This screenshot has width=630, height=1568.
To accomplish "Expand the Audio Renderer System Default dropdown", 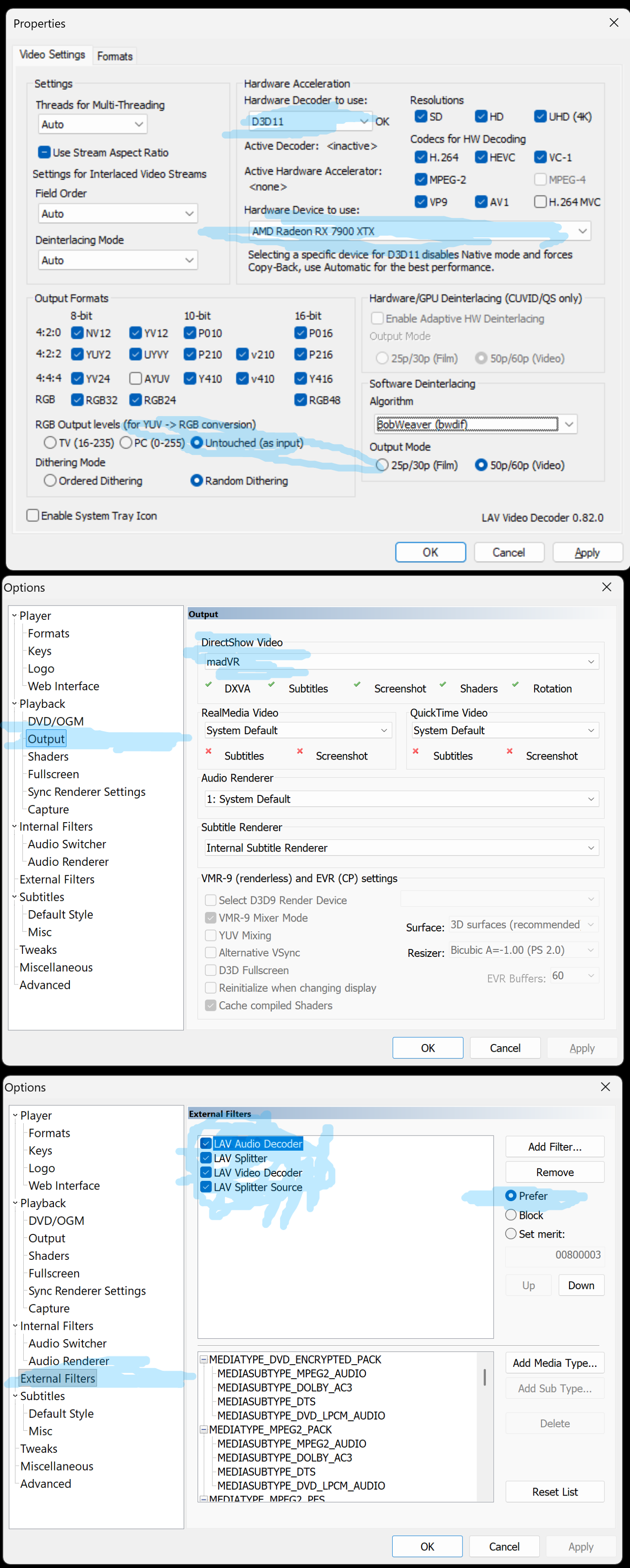I will click(x=402, y=798).
